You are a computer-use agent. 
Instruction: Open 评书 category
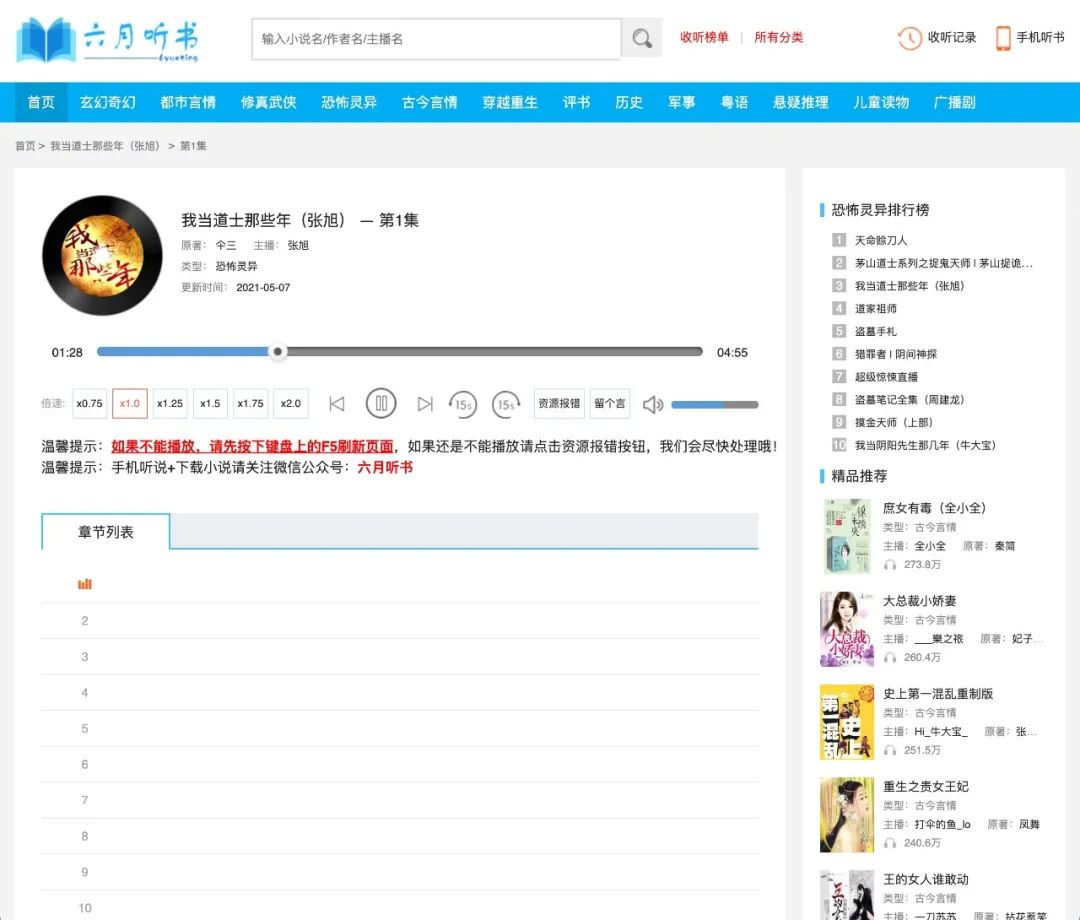coord(577,103)
